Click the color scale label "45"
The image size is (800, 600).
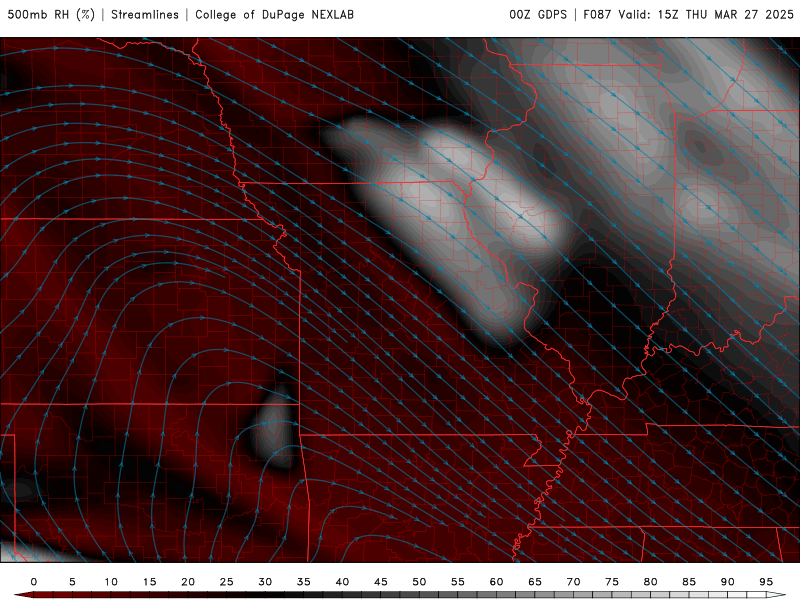(x=381, y=582)
